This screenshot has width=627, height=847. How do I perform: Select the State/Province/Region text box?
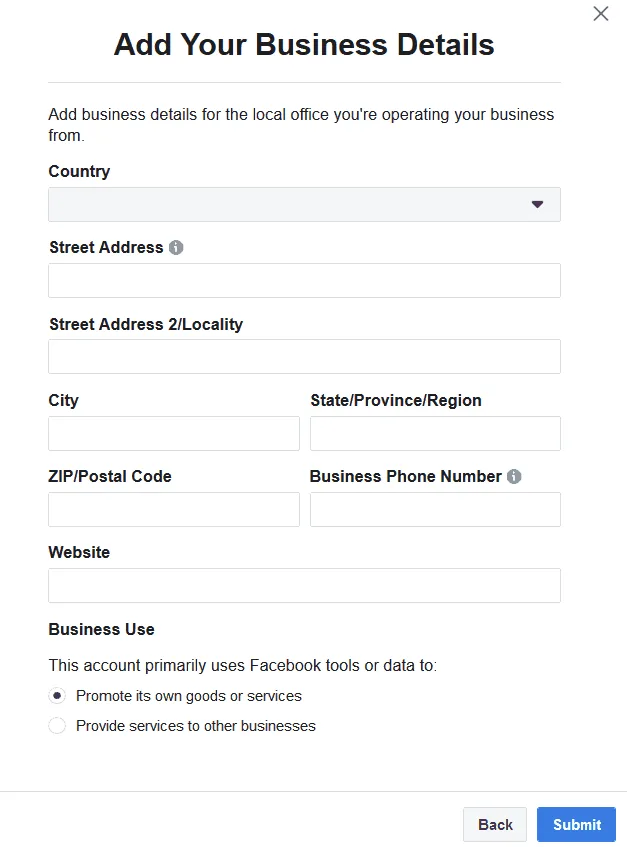pos(435,433)
